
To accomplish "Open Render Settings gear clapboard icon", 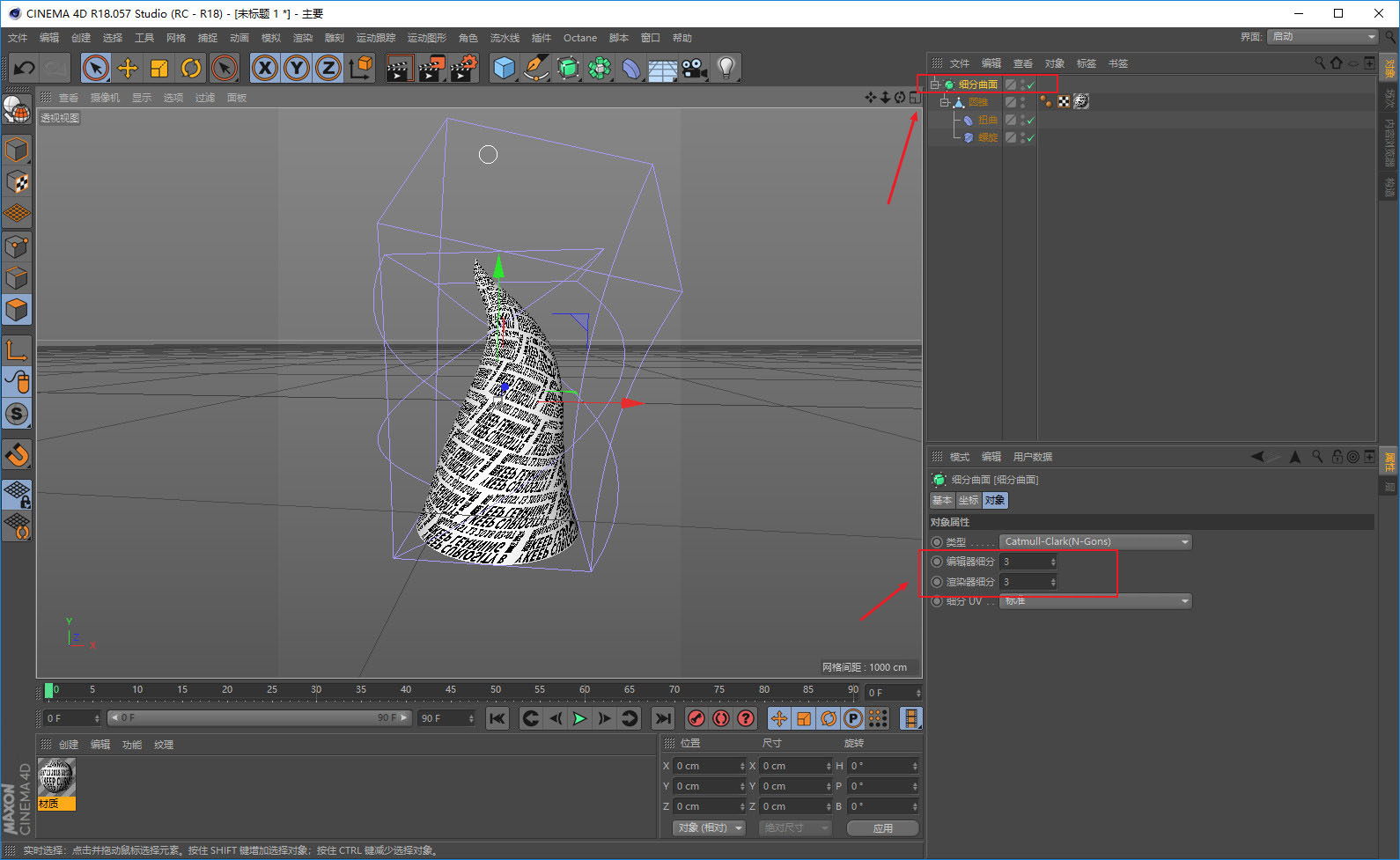I will (x=463, y=68).
